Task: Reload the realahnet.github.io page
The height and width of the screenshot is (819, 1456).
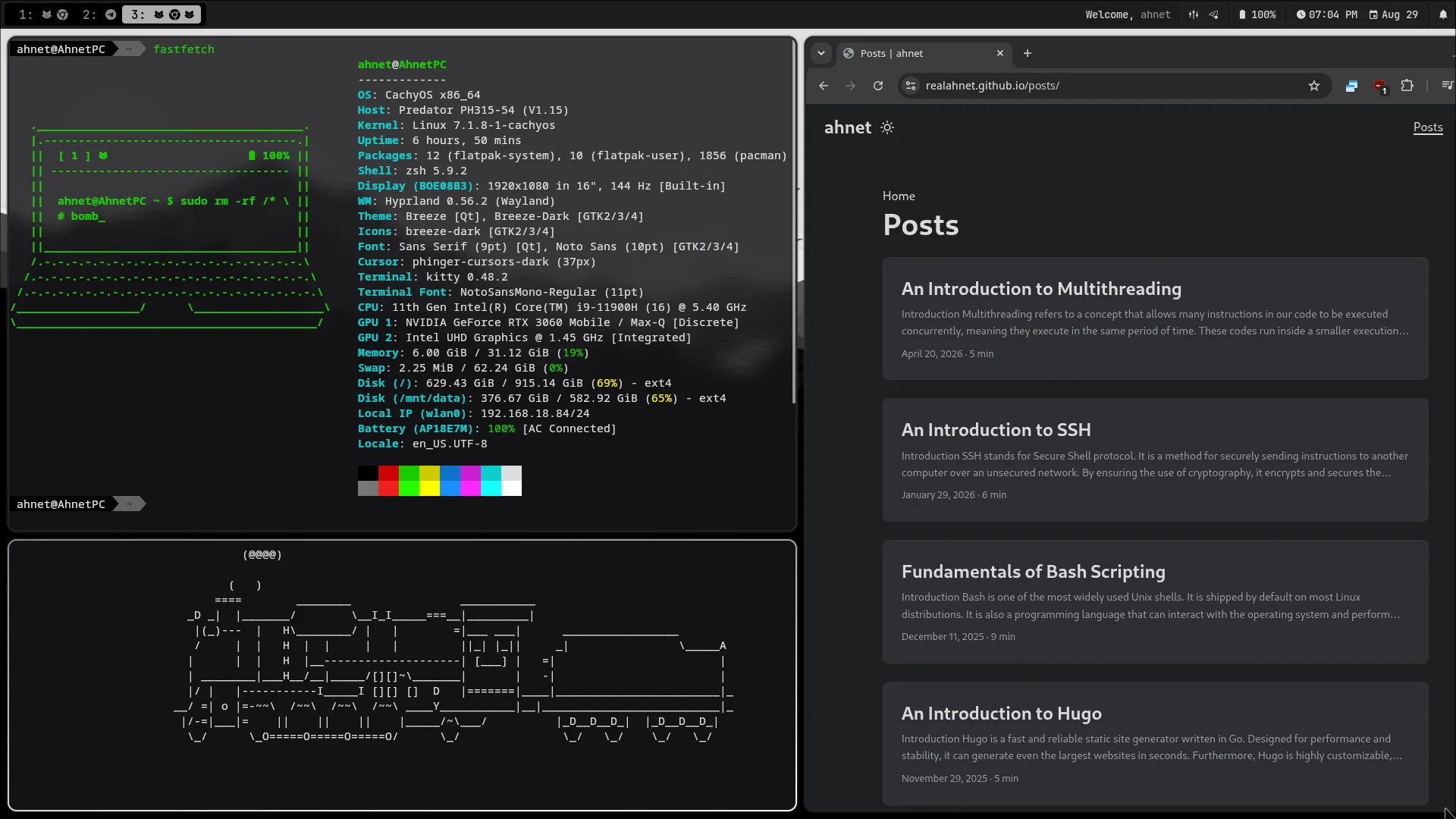Action: point(878,86)
